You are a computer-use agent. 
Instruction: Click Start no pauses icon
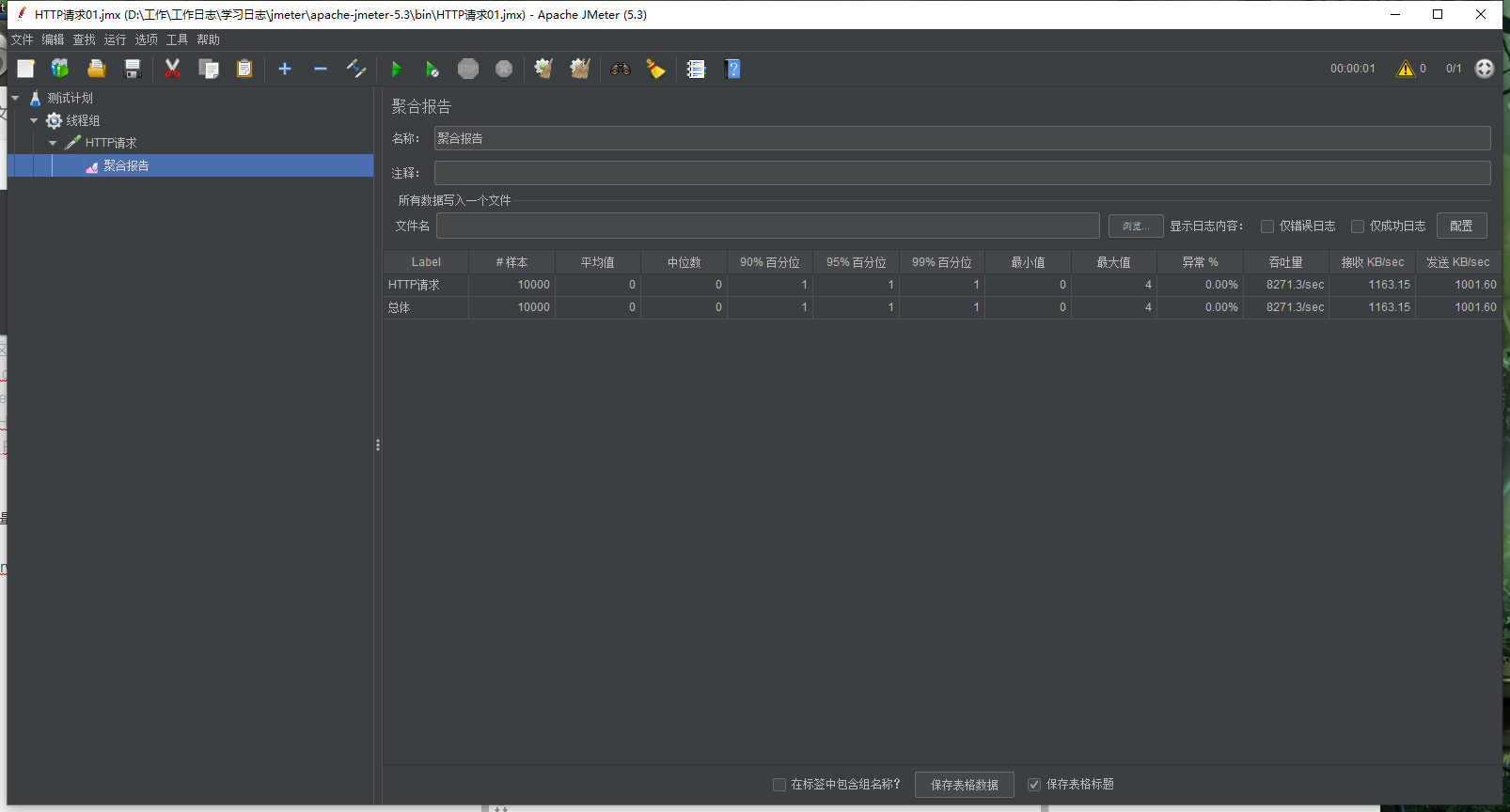tap(432, 69)
